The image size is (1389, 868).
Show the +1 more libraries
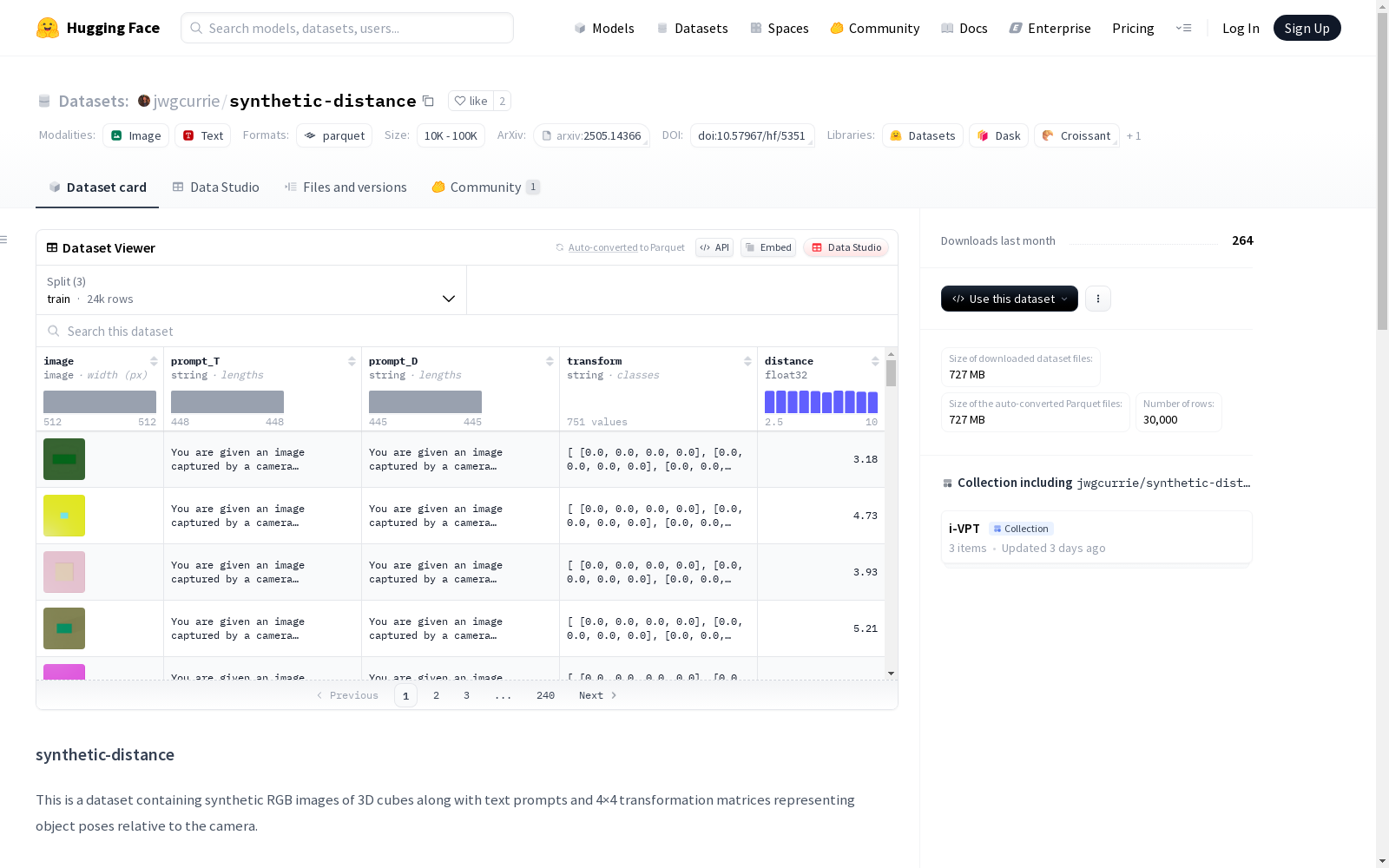pos(1134,136)
